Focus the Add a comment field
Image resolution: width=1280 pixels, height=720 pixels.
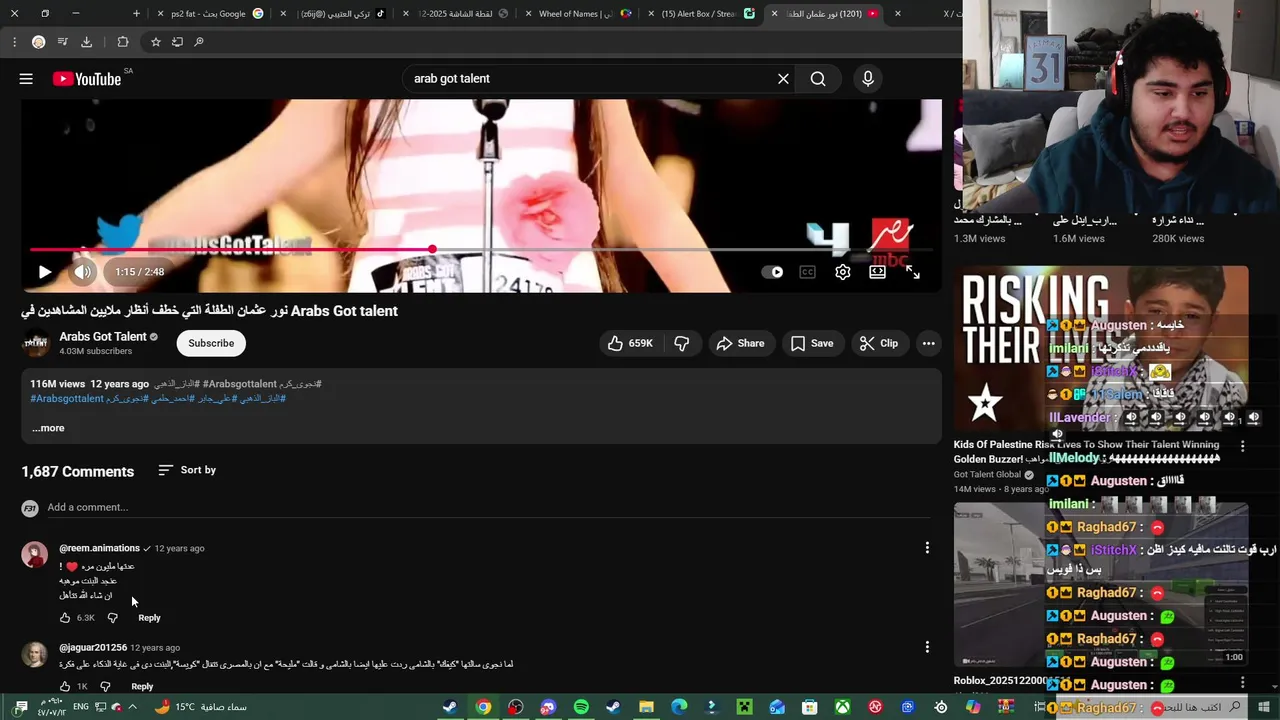pyautogui.click(x=488, y=507)
